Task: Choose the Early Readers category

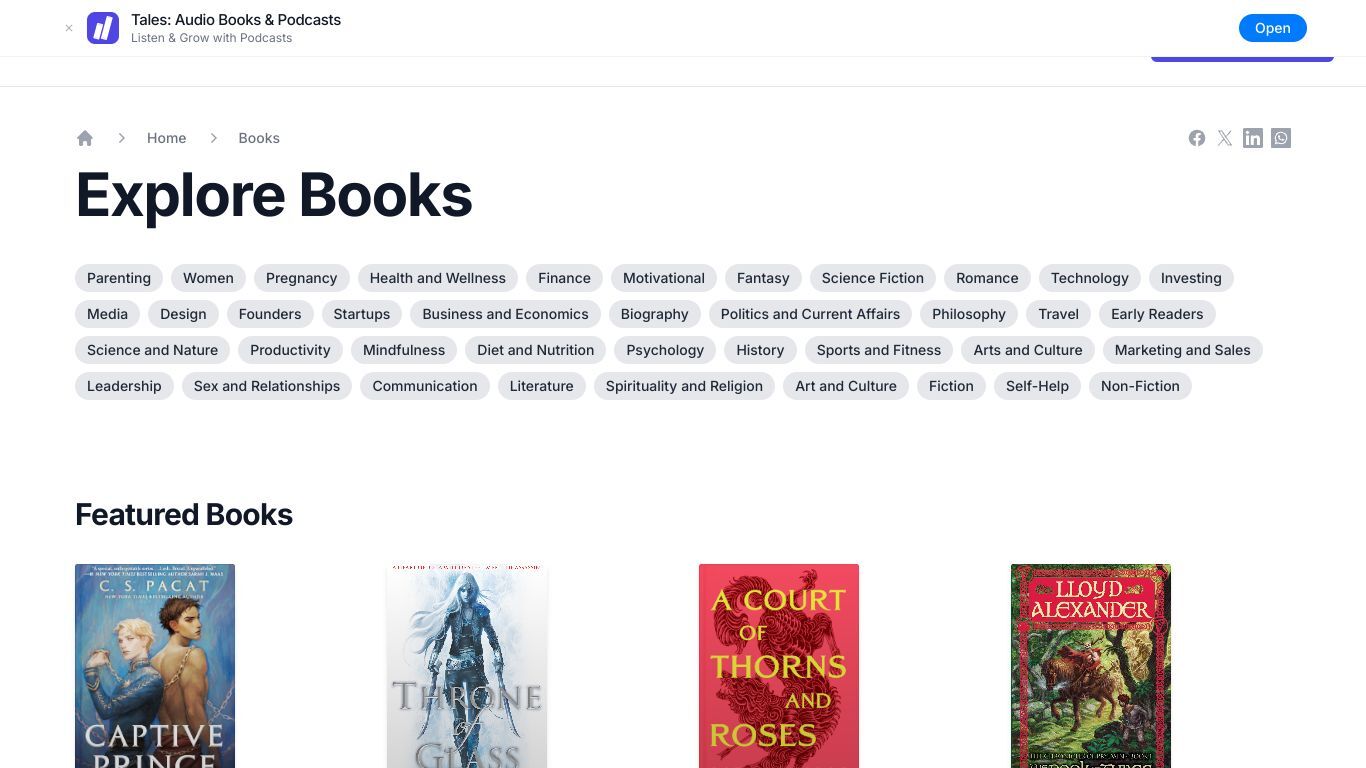Action: click(x=1157, y=314)
